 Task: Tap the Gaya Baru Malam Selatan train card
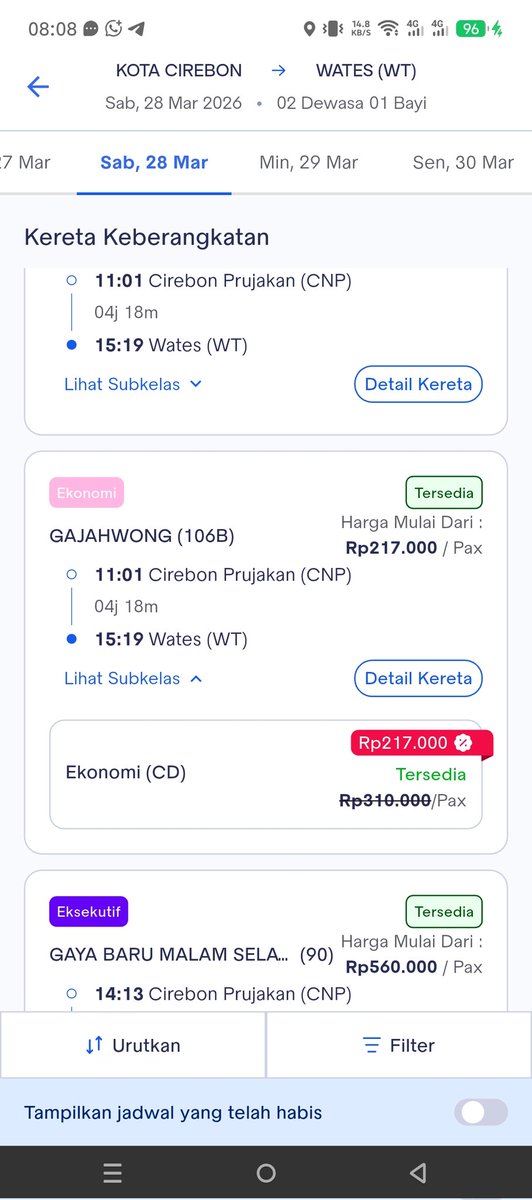click(266, 942)
